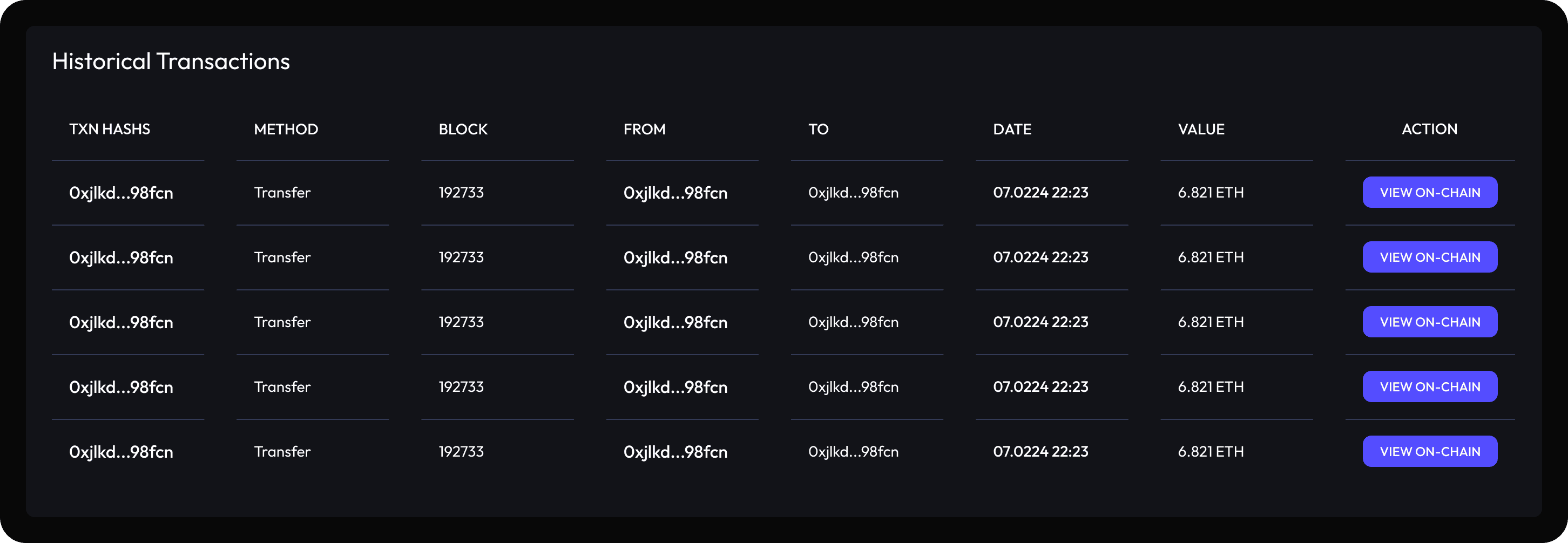1568x543 pixels.
Task: Open the transaction hash in last row
Action: pos(121,452)
